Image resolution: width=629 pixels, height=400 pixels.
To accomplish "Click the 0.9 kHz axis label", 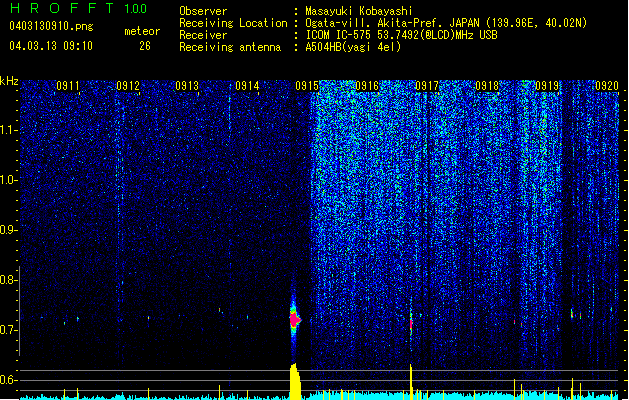I will 9,230.
